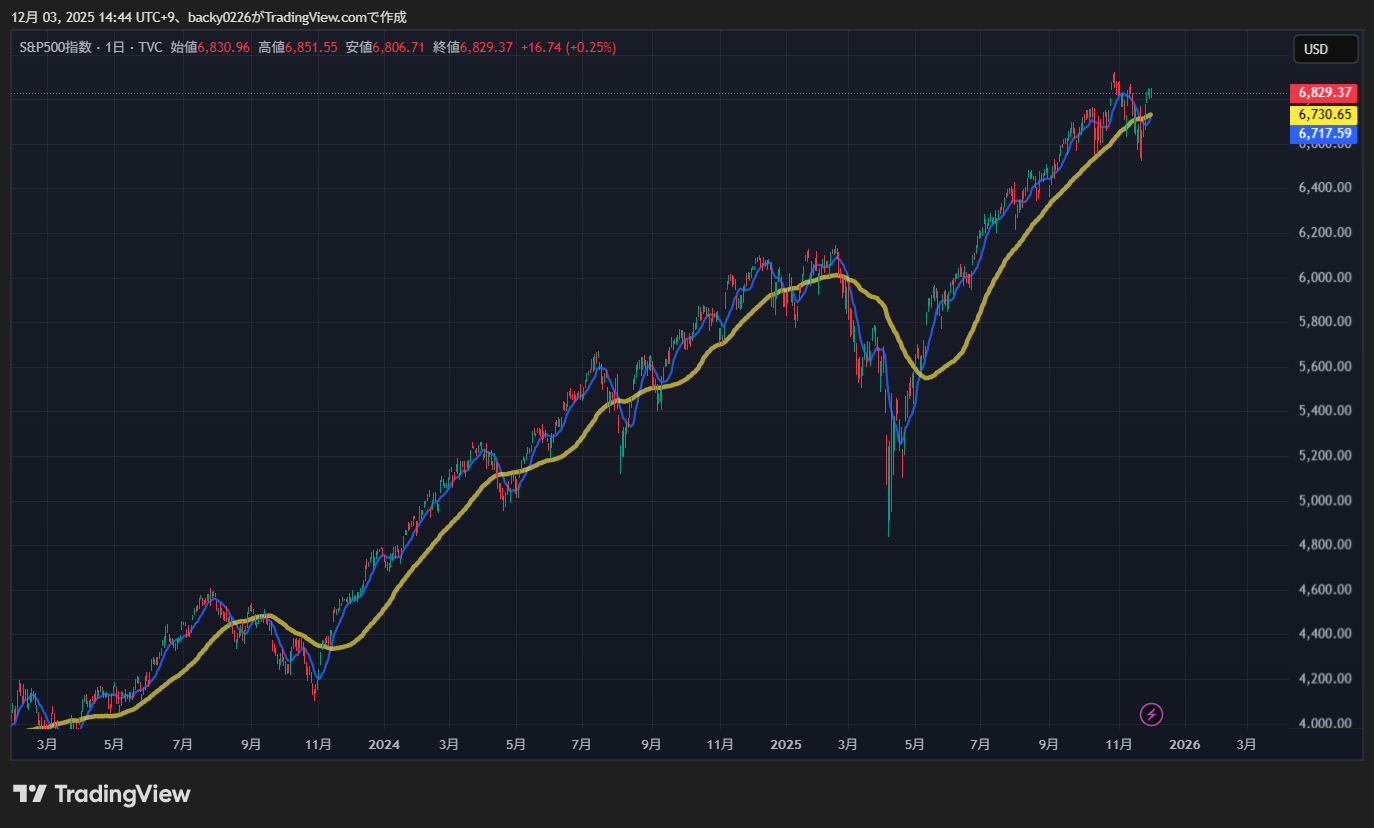Screen dimensions: 1374x828
Task: Click the TradingView logo icon
Action: (30, 794)
